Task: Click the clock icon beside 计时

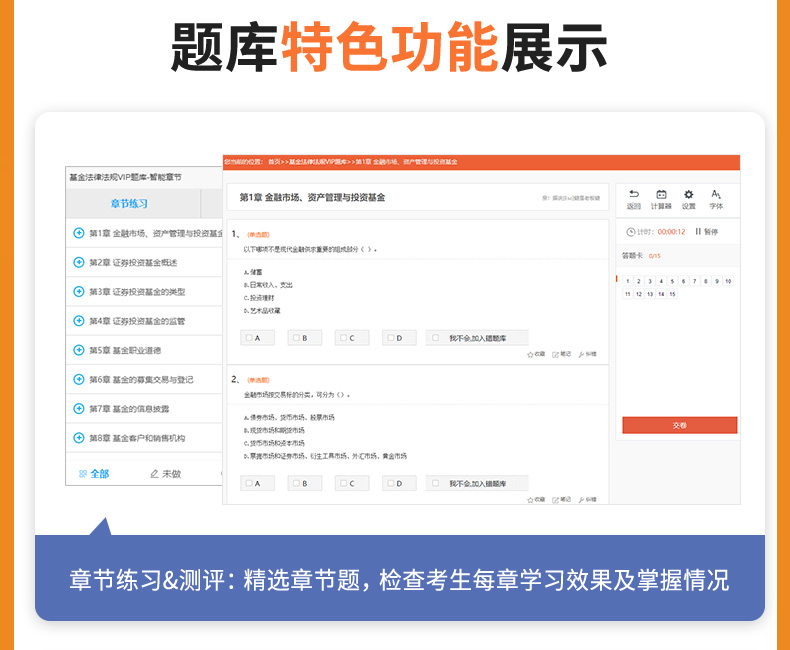Action: pyautogui.click(x=630, y=232)
